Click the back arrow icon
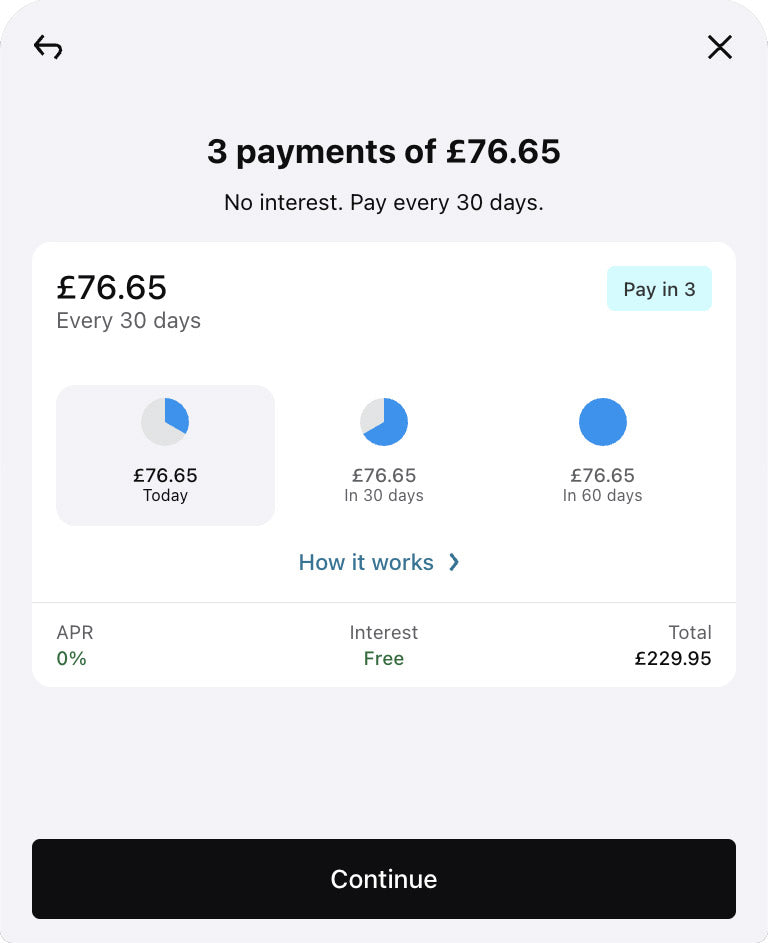 (48, 47)
